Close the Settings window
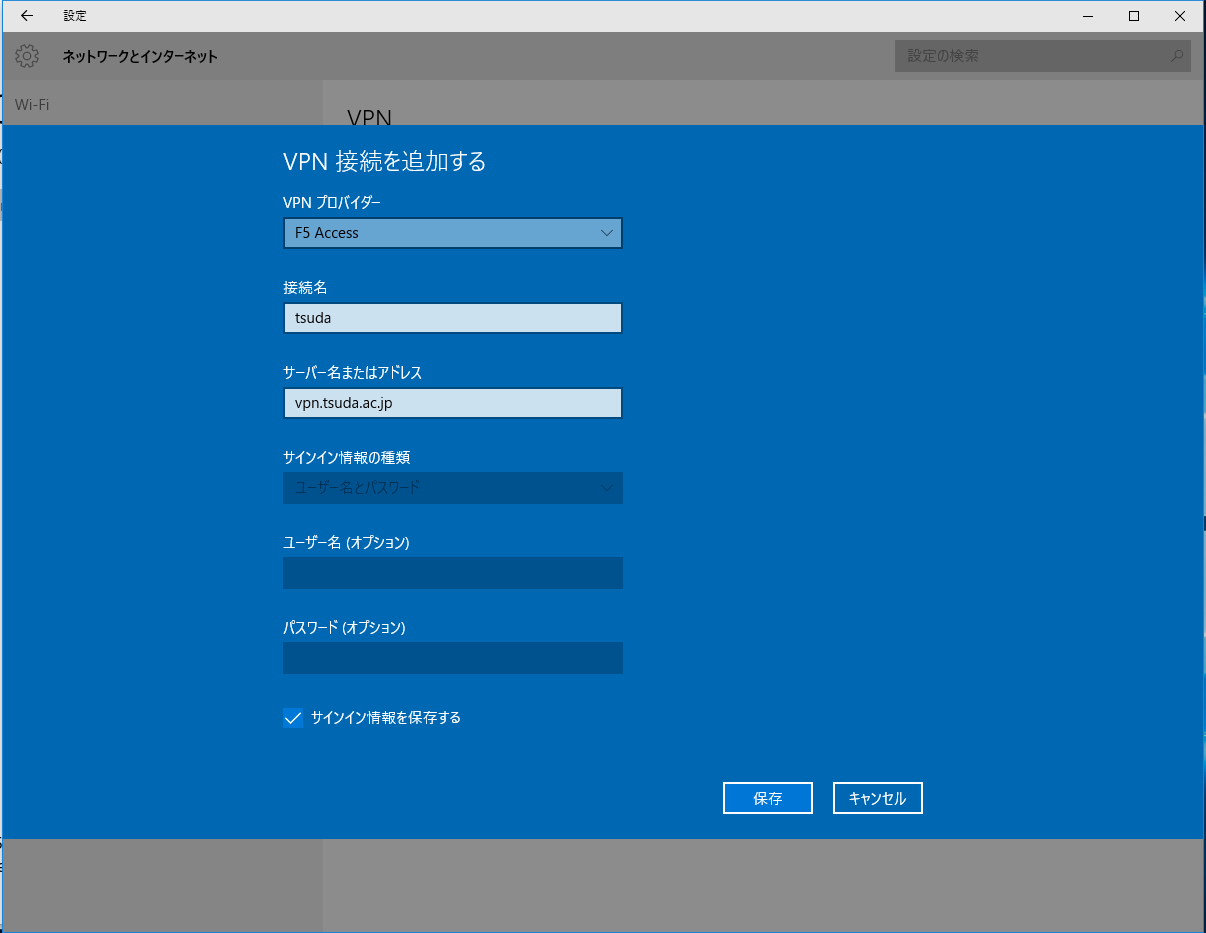The height and width of the screenshot is (933, 1206). pyautogui.click(x=1180, y=16)
